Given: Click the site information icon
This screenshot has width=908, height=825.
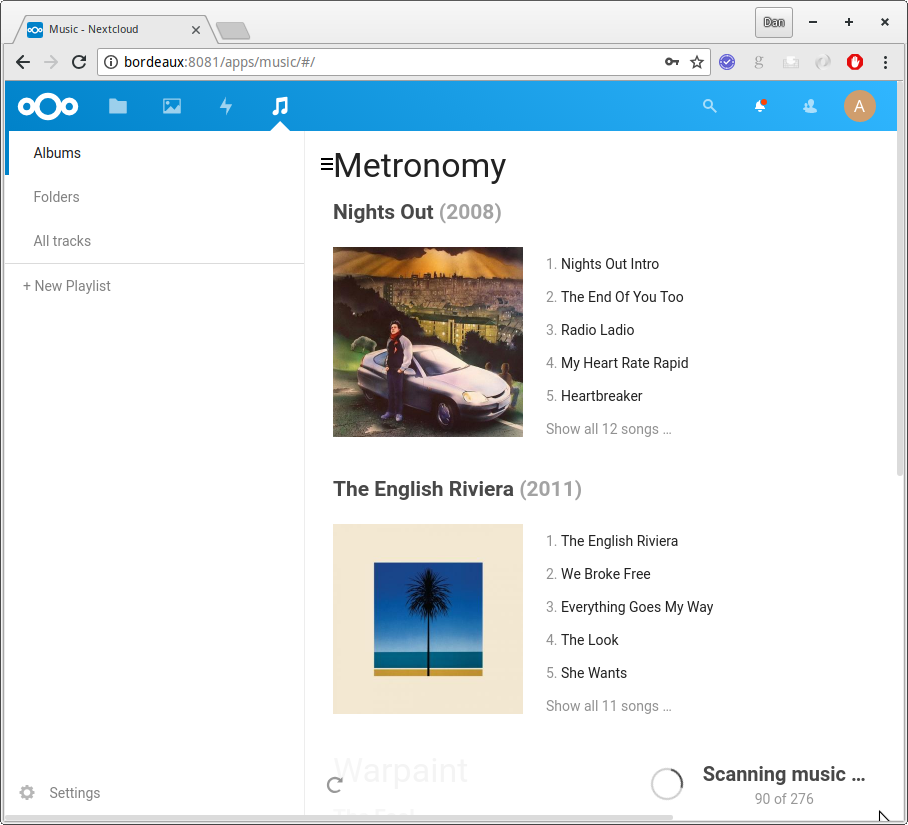Looking at the screenshot, I should [x=111, y=62].
